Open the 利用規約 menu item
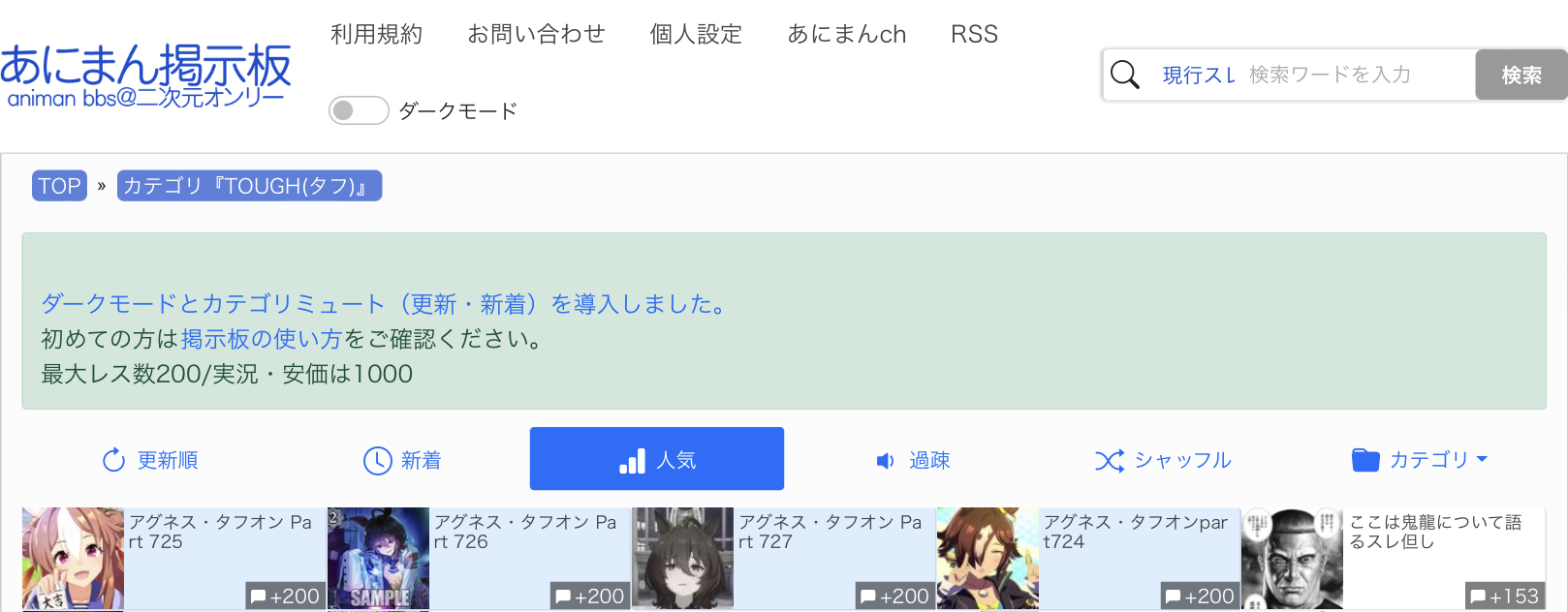1568x612 pixels. click(x=376, y=34)
